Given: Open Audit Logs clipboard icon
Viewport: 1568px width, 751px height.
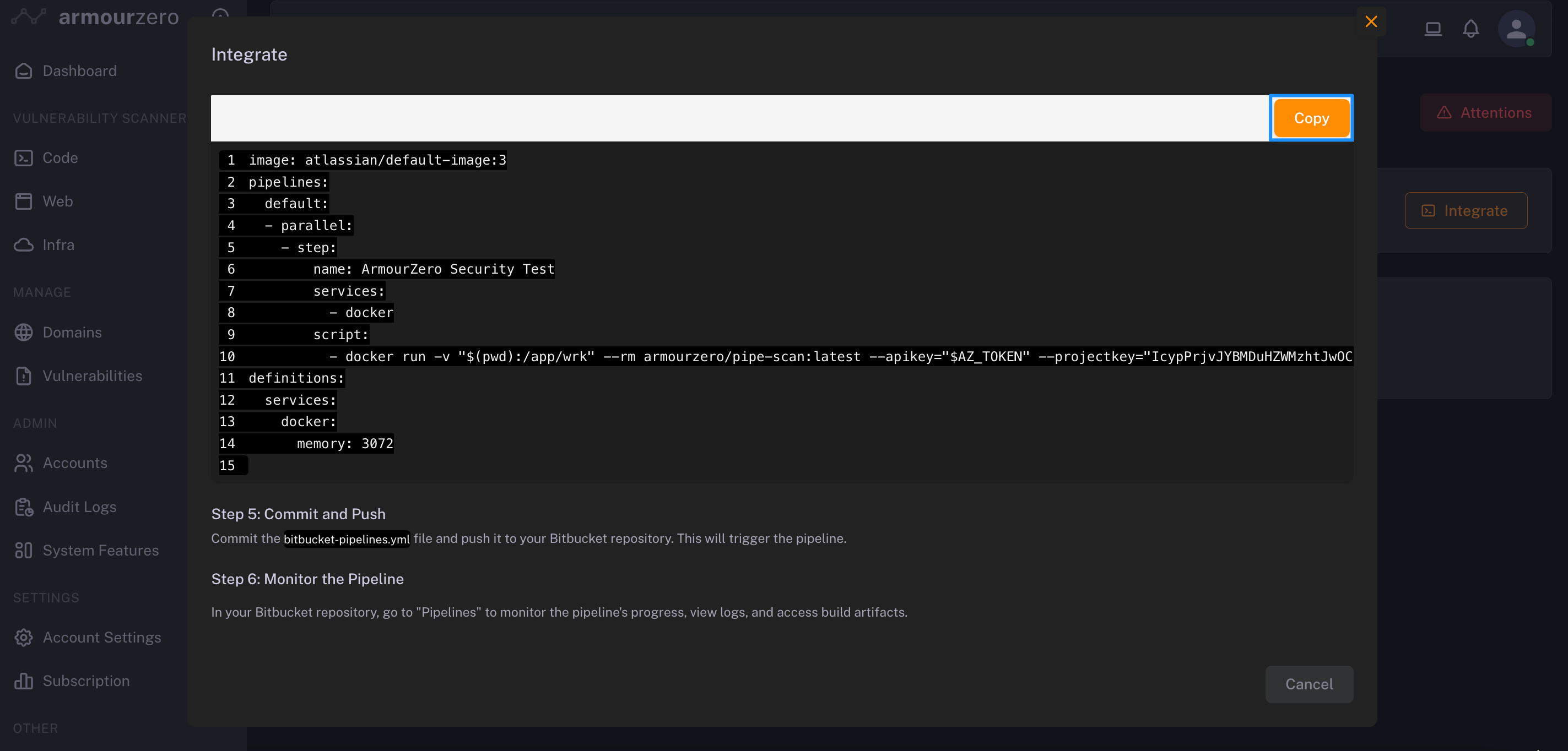Looking at the screenshot, I should coord(24,507).
